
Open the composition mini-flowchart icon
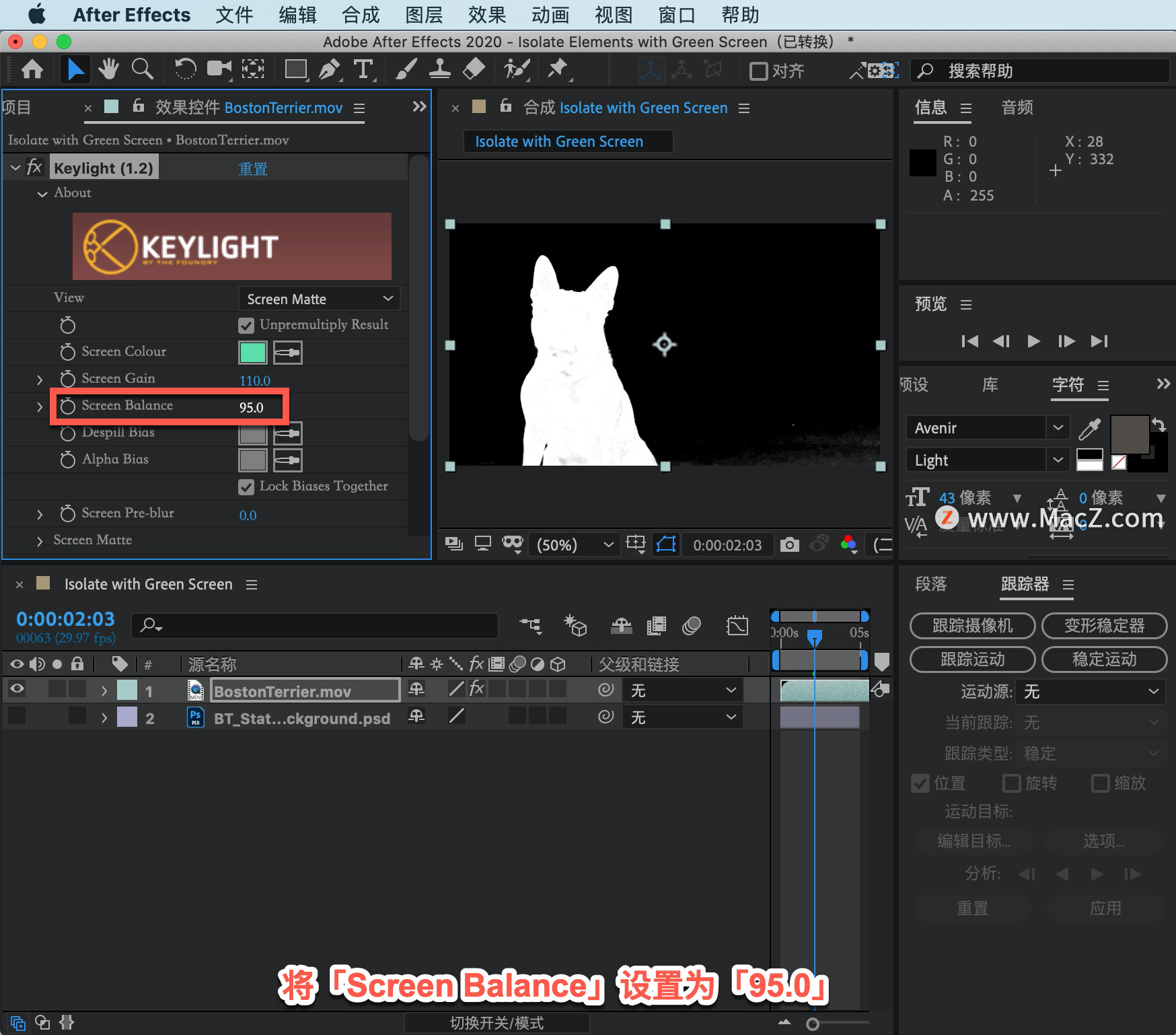(530, 626)
